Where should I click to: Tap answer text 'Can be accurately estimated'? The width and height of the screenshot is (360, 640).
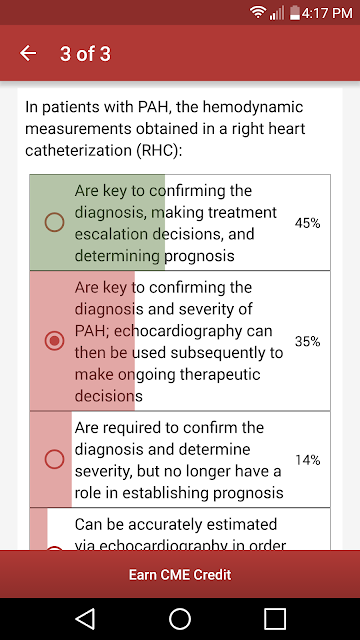(176, 524)
